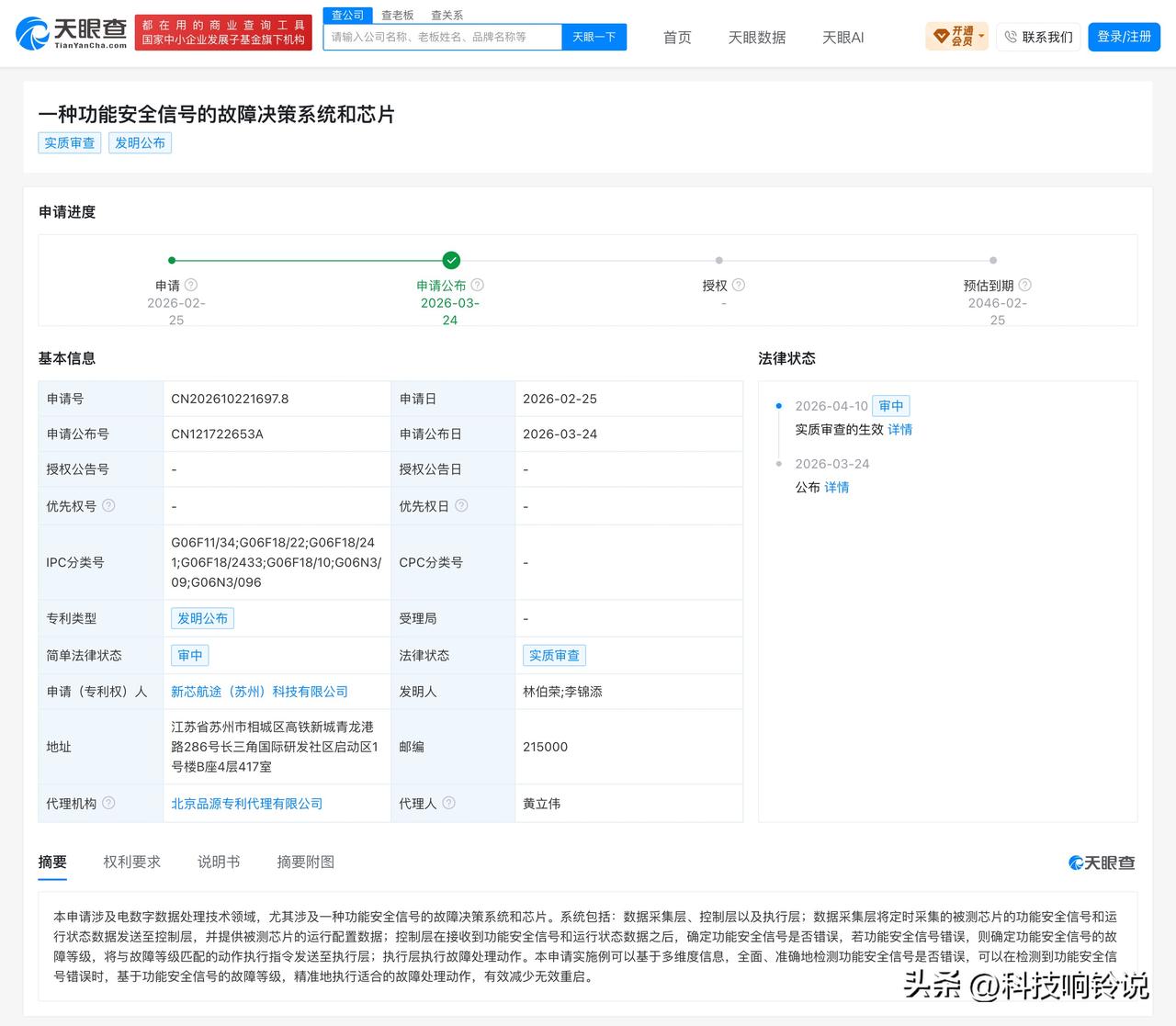Open the 天眼数据 navigation item
This screenshot has width=1176, height=1026.
tap(757, 38)
